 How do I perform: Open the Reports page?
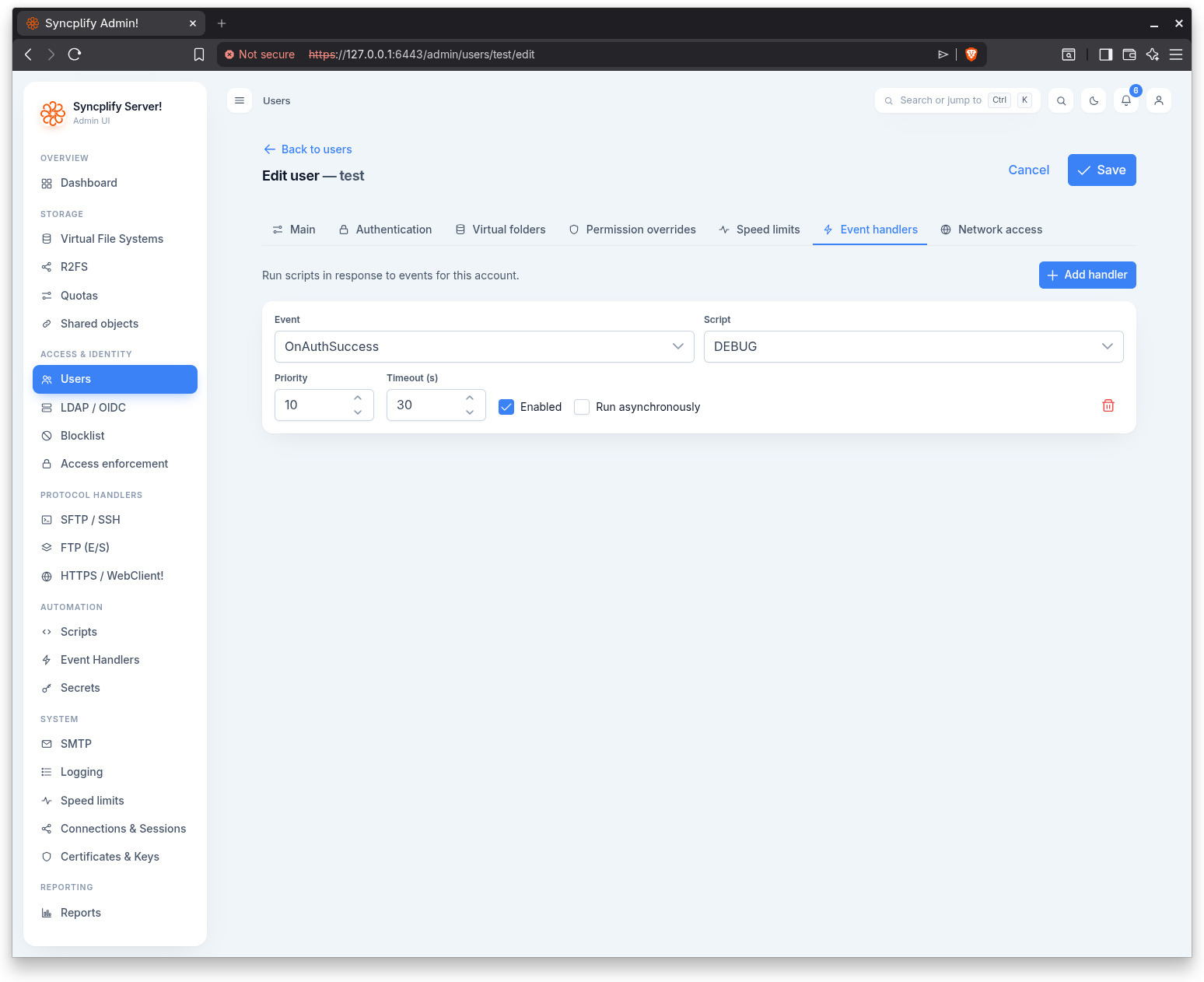coord(115,913)
